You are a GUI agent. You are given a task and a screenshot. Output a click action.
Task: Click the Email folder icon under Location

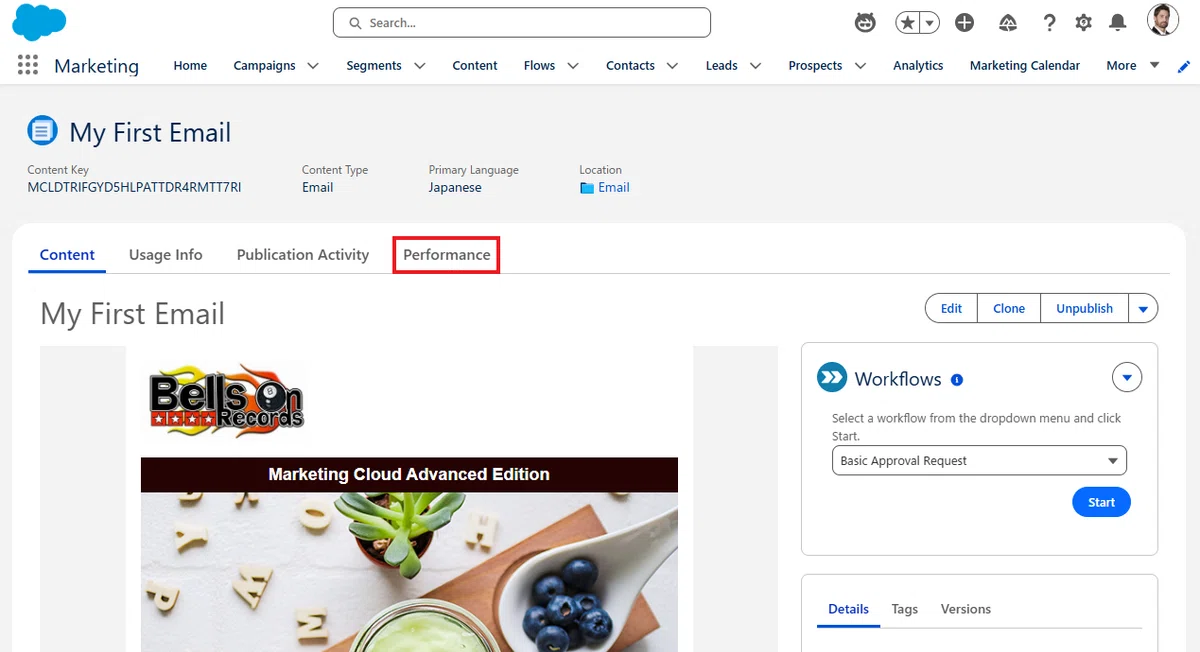point(587,188)
